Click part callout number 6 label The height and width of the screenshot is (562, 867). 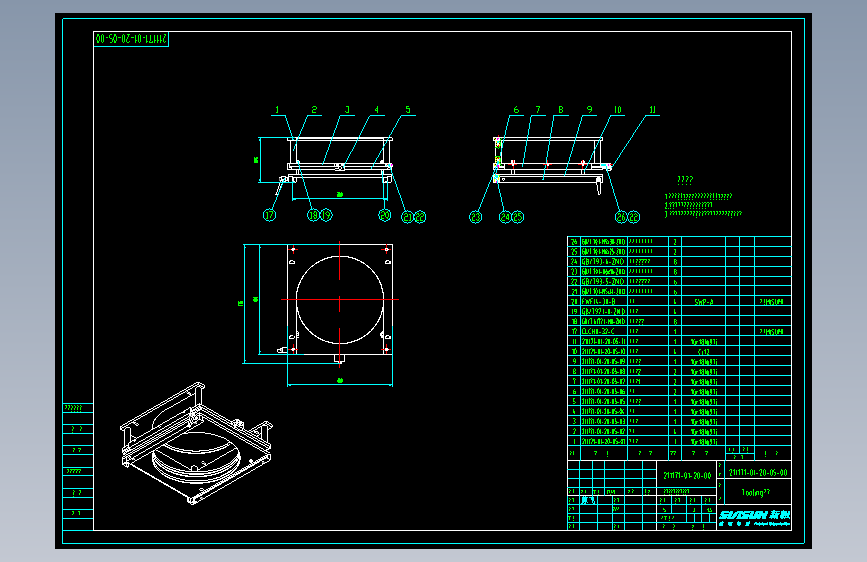[x=516, y=110]
